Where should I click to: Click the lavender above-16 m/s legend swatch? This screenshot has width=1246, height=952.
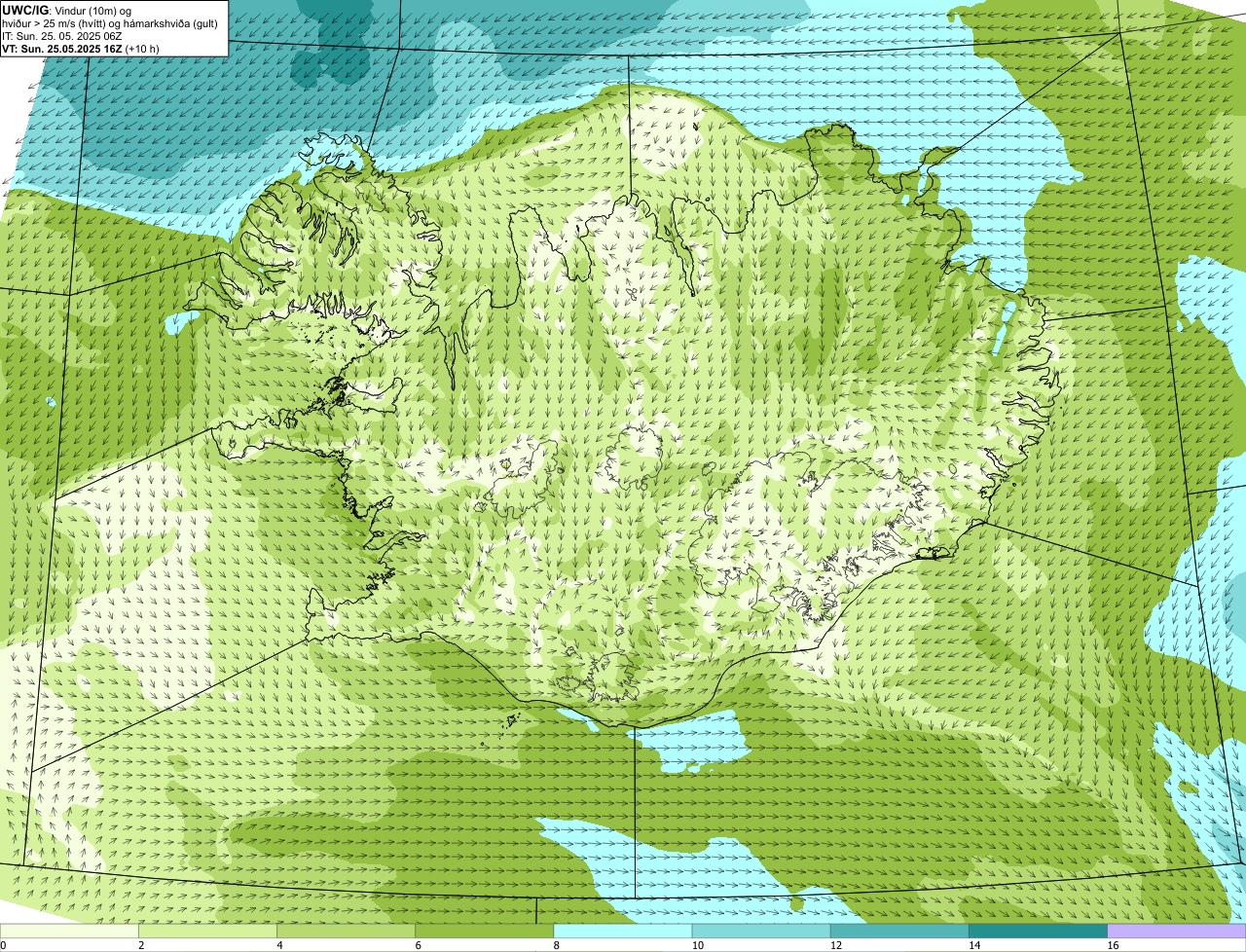click(1177, 931)
